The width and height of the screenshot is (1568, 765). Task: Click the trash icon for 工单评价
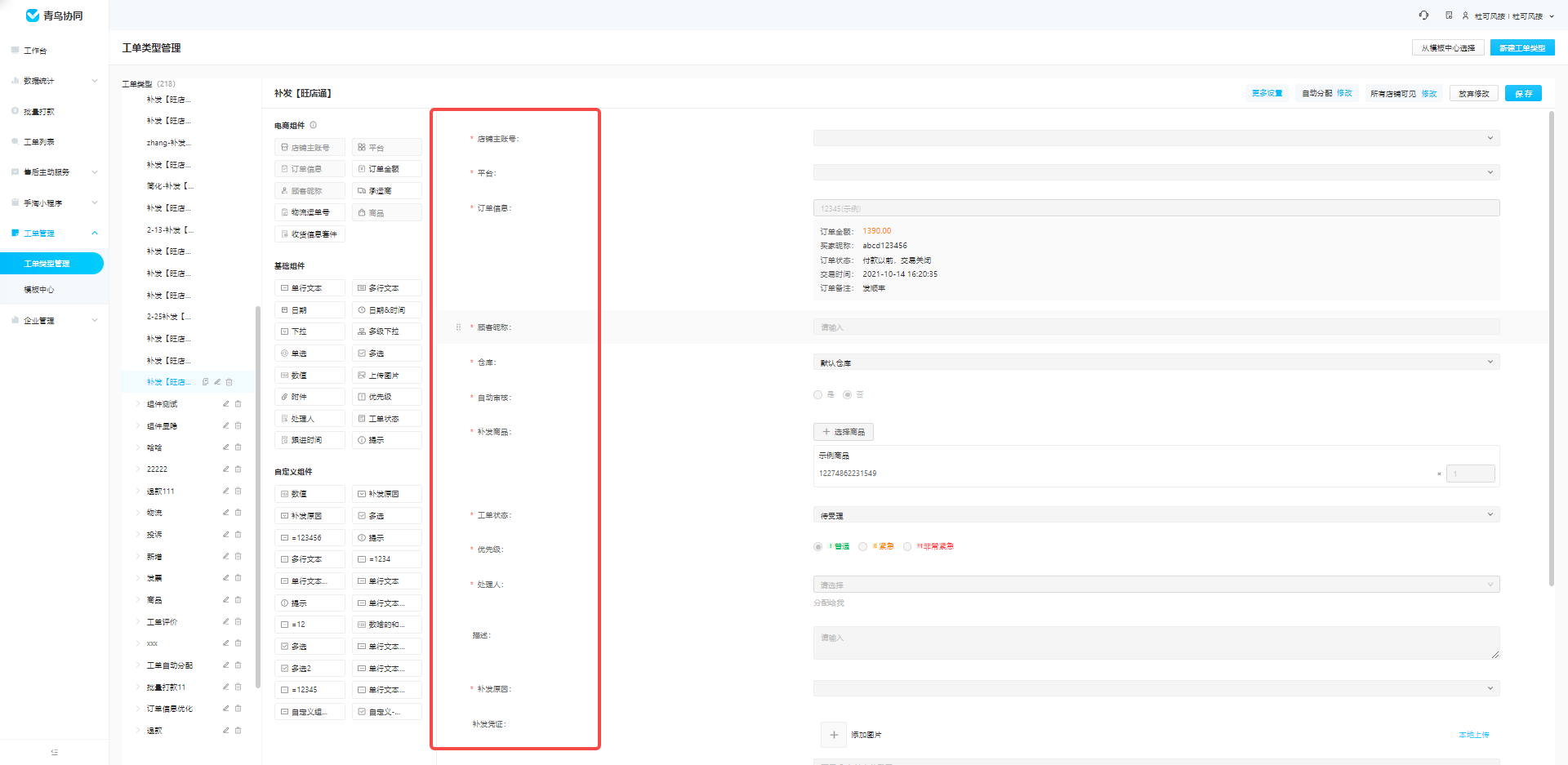238,622
